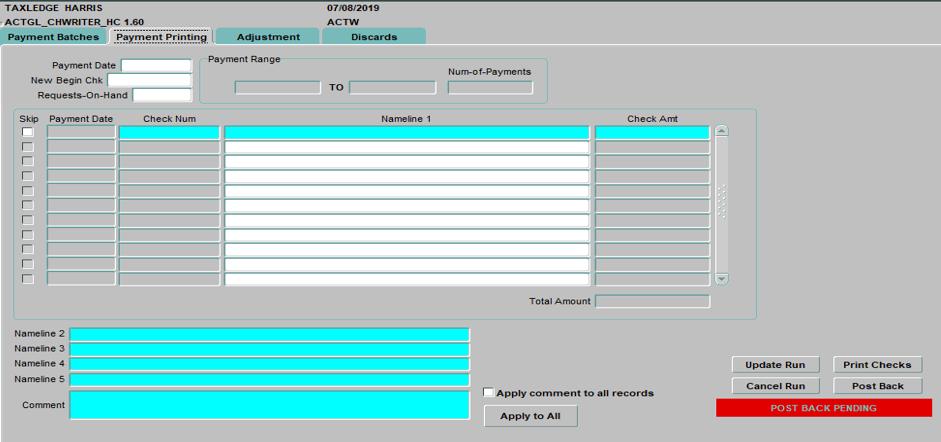This screenshot has width=941, height=442.
Task: Click the Post Back button
Action: point(877,386)
